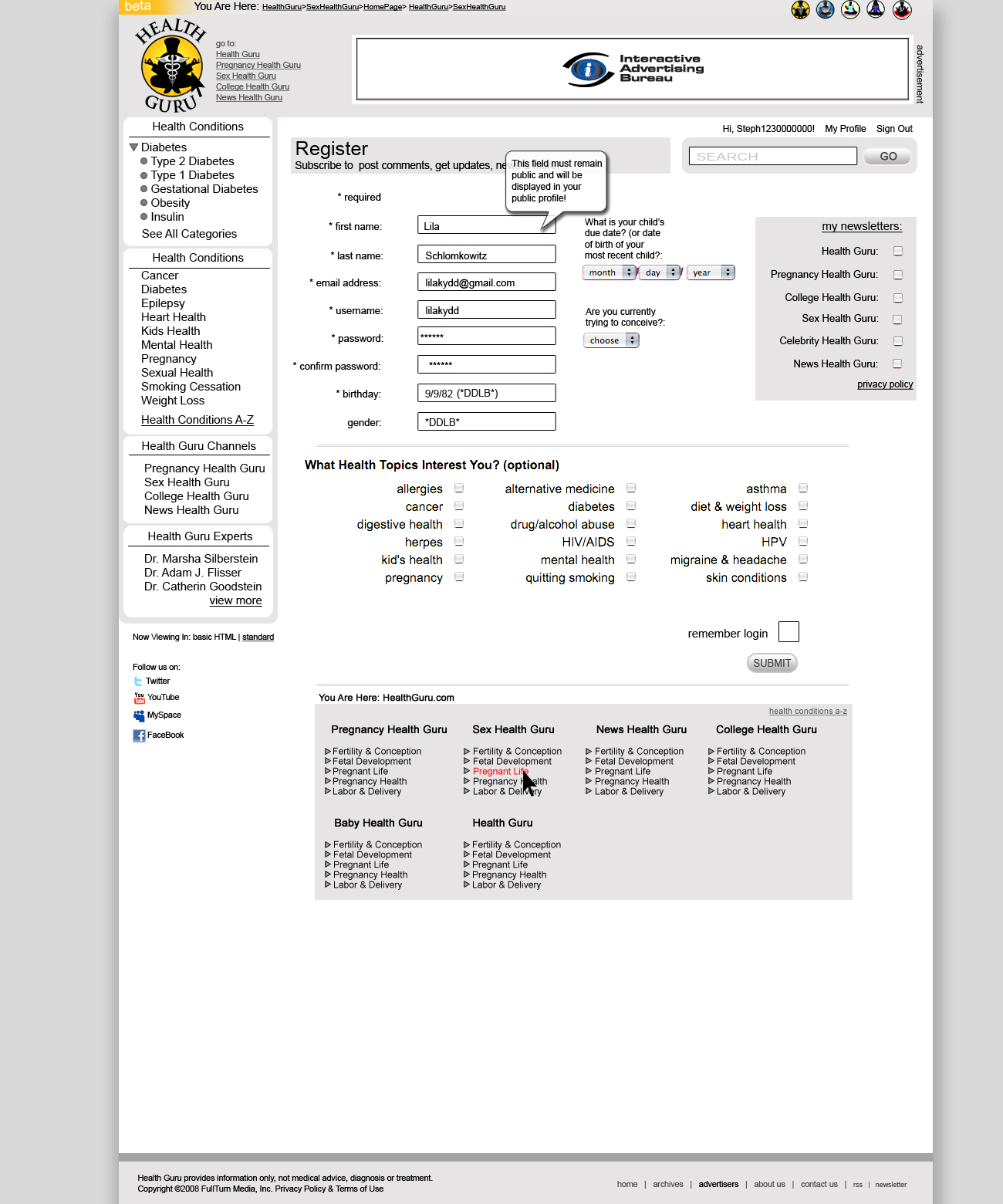1003x1204 pixels.
Task: Open My Profile link
Action: coord(846,129)
